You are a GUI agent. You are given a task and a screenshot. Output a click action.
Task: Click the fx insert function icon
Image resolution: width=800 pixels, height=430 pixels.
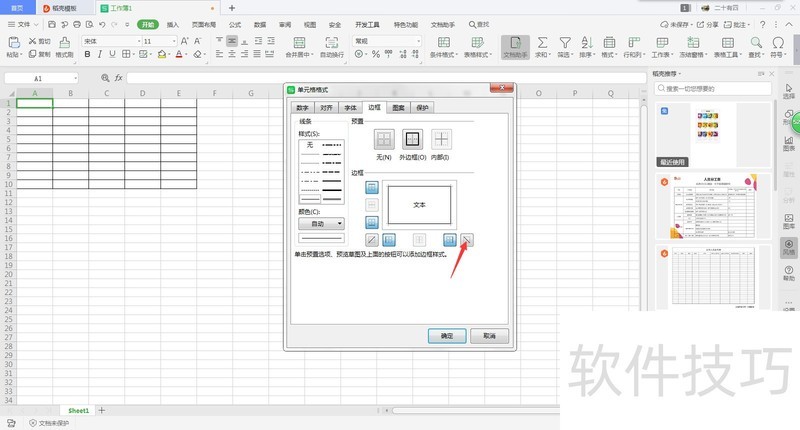(118, 78)
